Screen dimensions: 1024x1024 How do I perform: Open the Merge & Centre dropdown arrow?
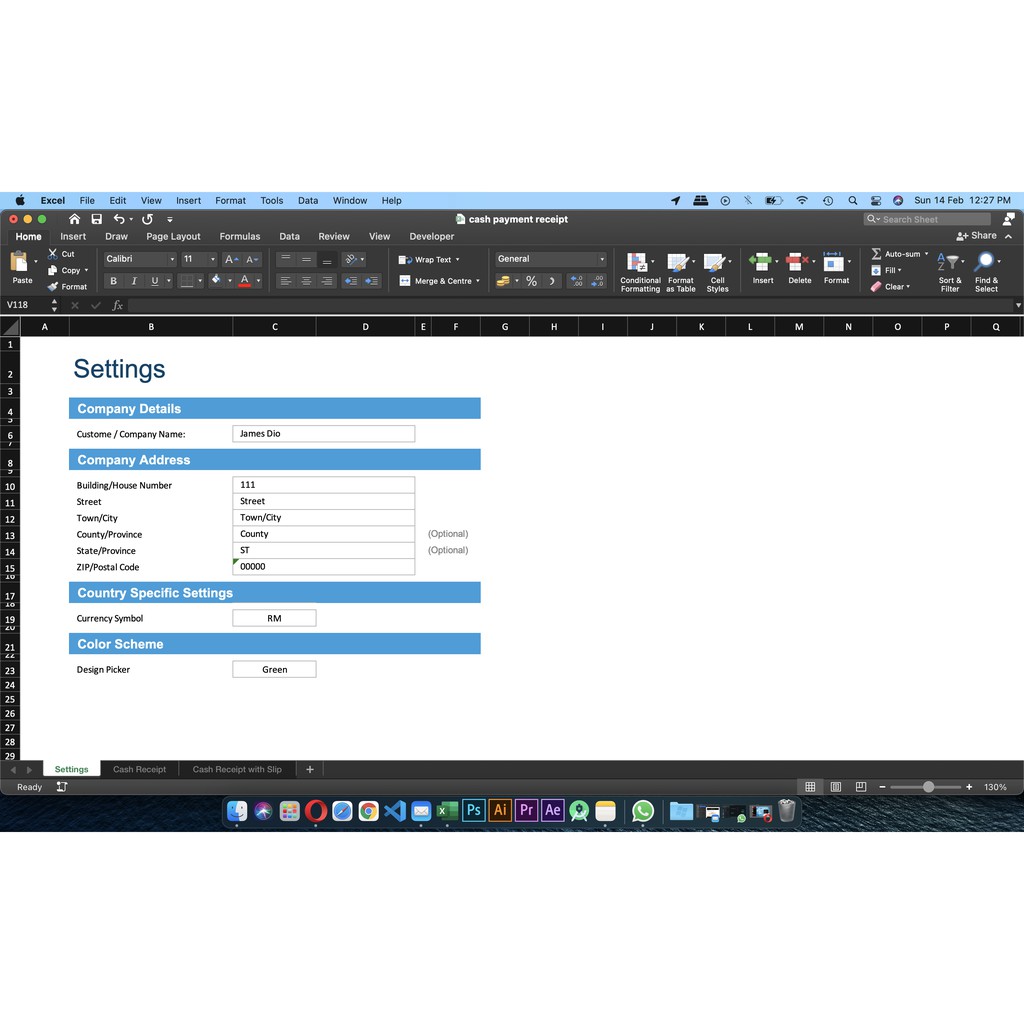[478, 281]
